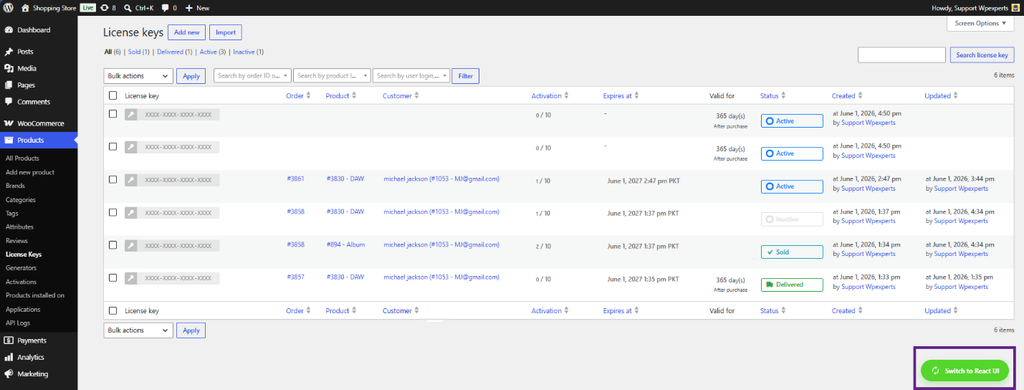The image size is (1024, 390).
Task: Click the bottom Apply button
Action: coord(191,330)
